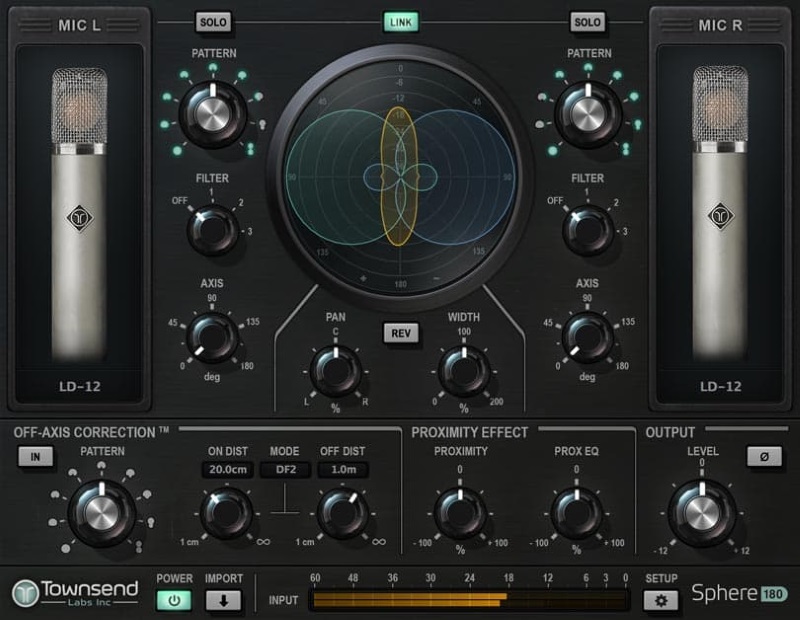
Task: Click the Pan knob
Action: coord(336,371)
